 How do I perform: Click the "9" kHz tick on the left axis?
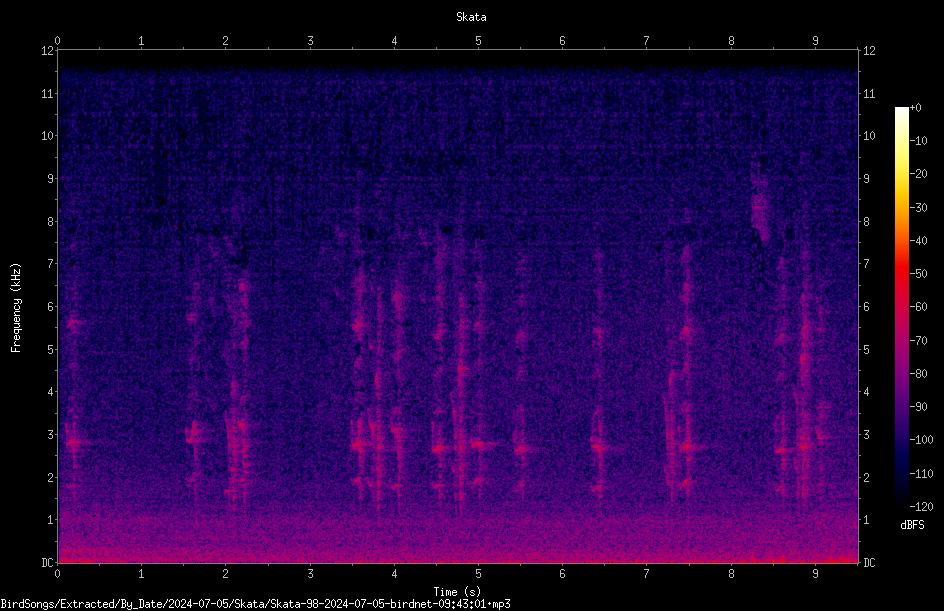click(50, 179)
